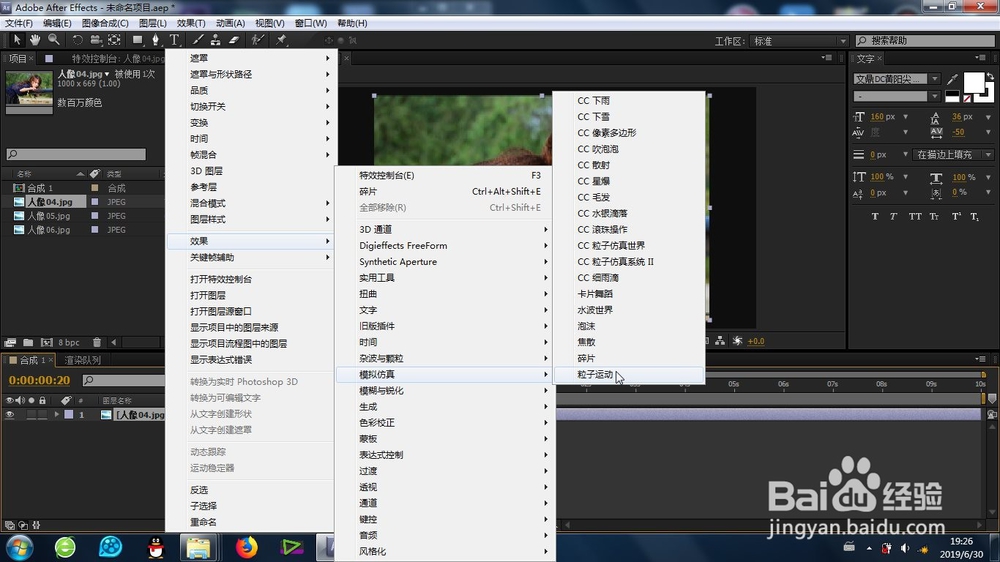Image resolution: width=1000 pixels, height=562 pixels.
Task: Click the interpret footage icon in project panel
Action: pyautogui.click(x=10, y=343)
